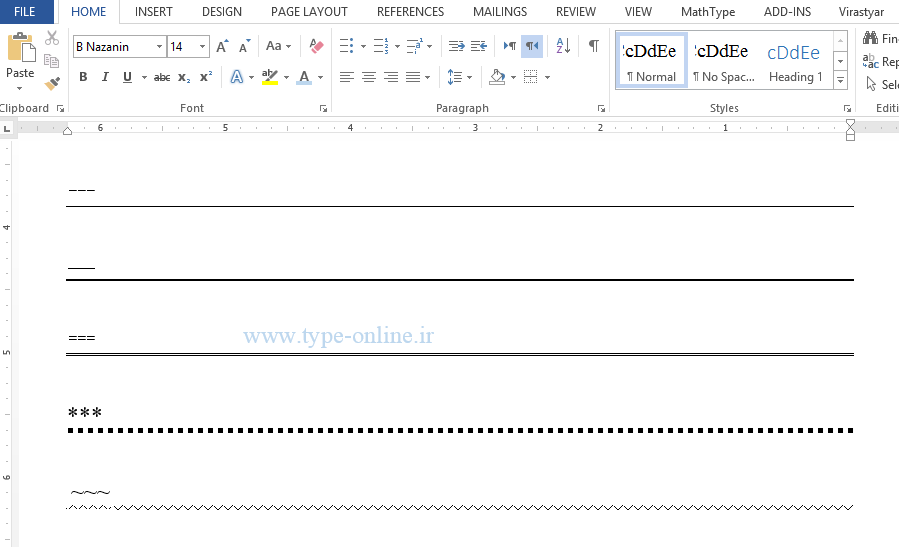Viewport: 899px width, 547px height.
Task: Expand the line spacing options dropdown
Action: (469, 77)
